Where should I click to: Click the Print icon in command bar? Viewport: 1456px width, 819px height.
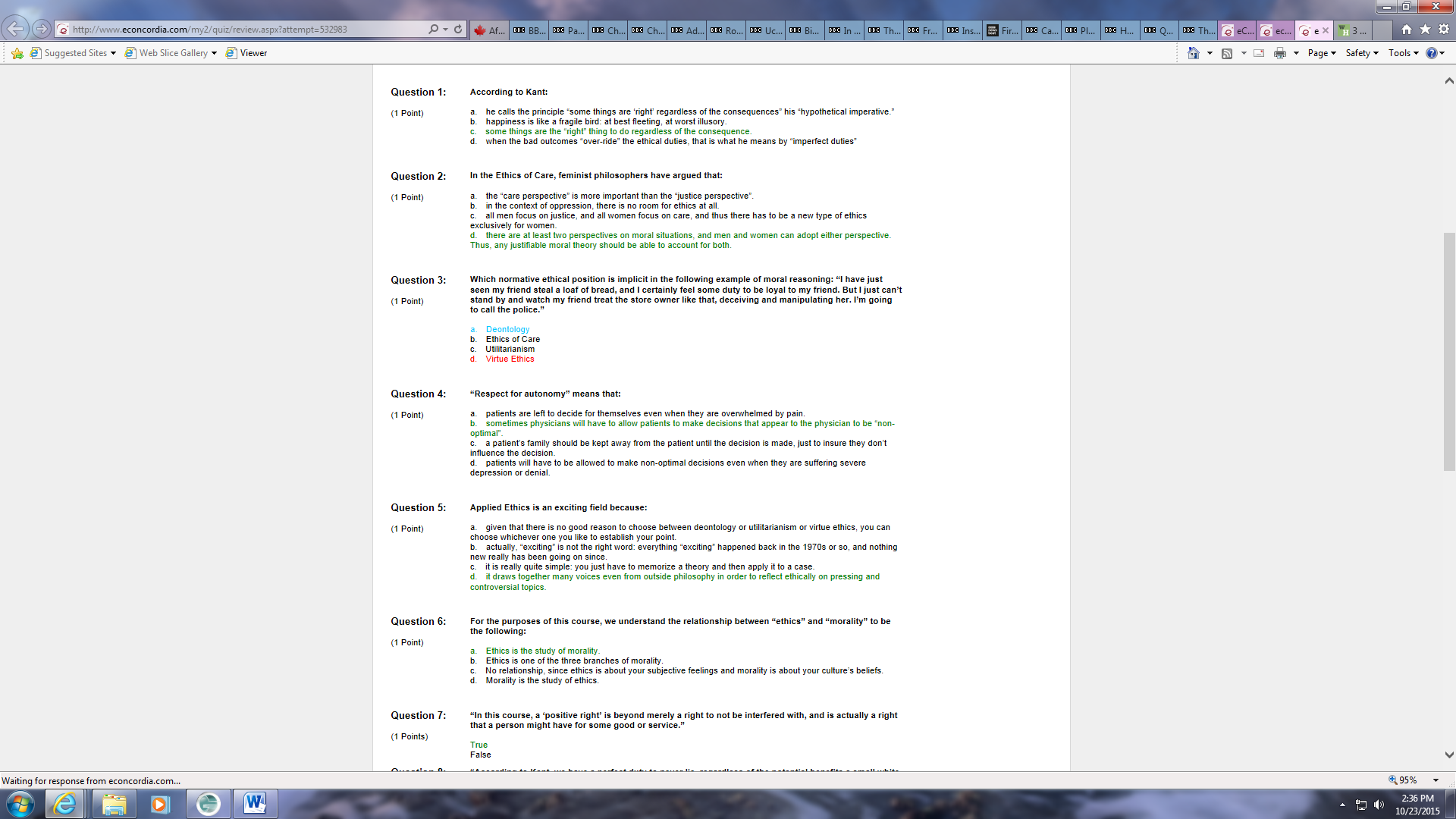pos(1280,53)
